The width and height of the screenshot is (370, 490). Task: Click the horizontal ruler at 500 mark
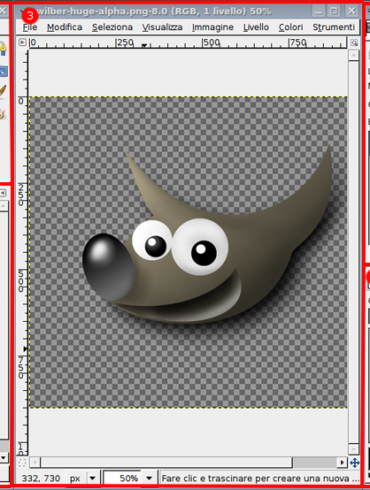tap(211, 43)
